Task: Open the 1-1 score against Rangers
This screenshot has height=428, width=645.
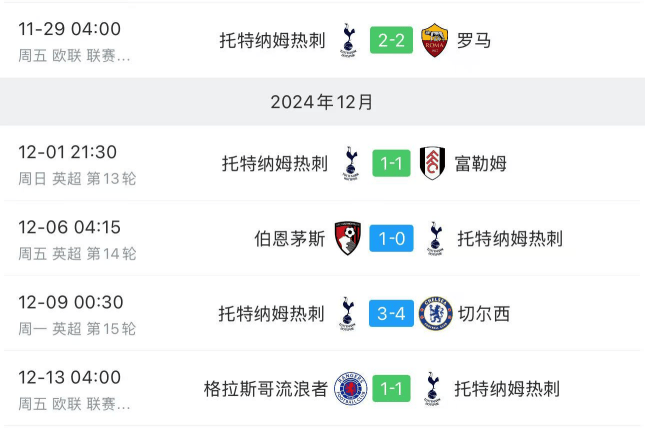Action: [391, 388]
